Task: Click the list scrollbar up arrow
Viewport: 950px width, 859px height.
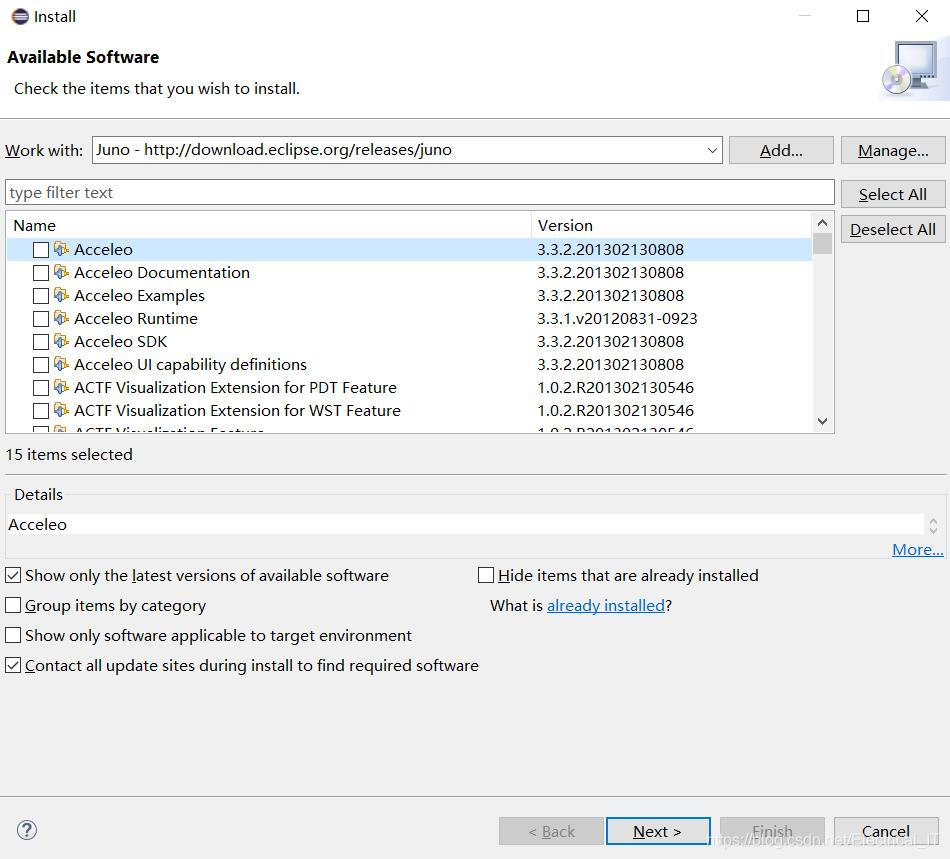Action: tap(822, 223)
